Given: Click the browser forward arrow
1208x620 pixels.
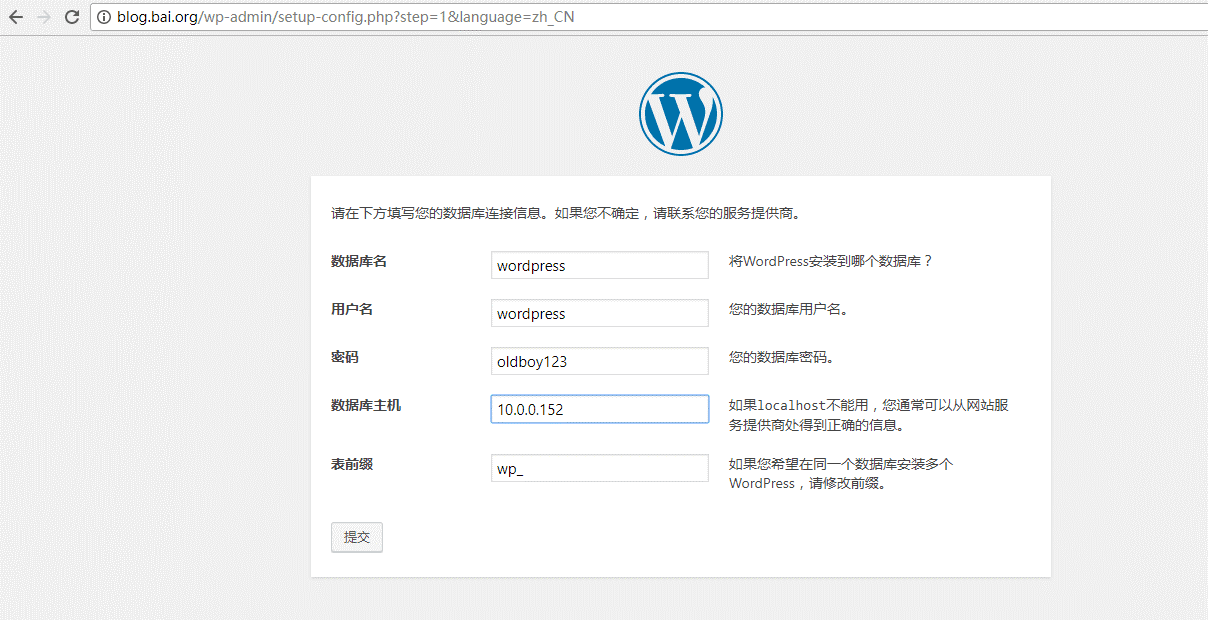Looking at the screenshot, I should pos(43,17).
